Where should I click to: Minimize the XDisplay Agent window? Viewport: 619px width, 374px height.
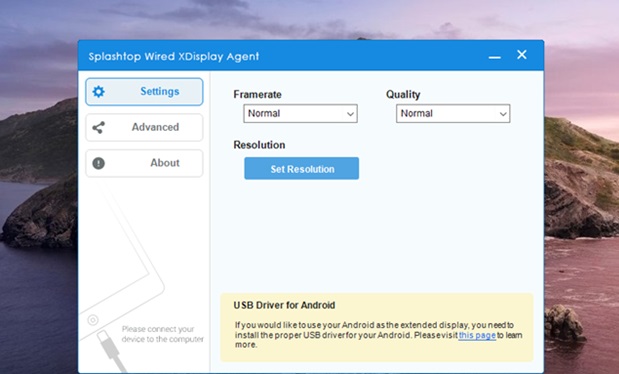pos(495,57)
